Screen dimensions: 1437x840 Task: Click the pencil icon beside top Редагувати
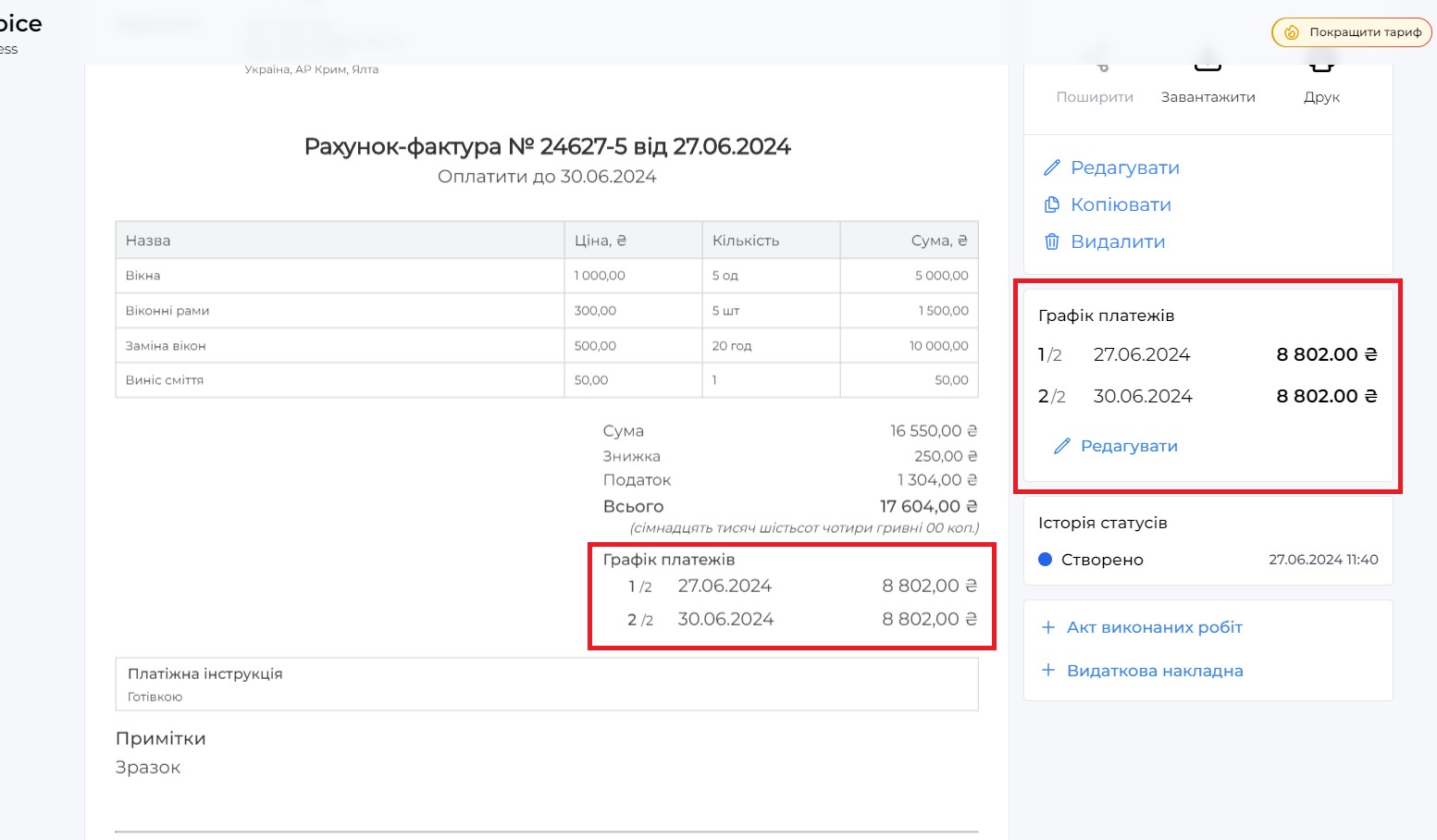point(1051,167)
